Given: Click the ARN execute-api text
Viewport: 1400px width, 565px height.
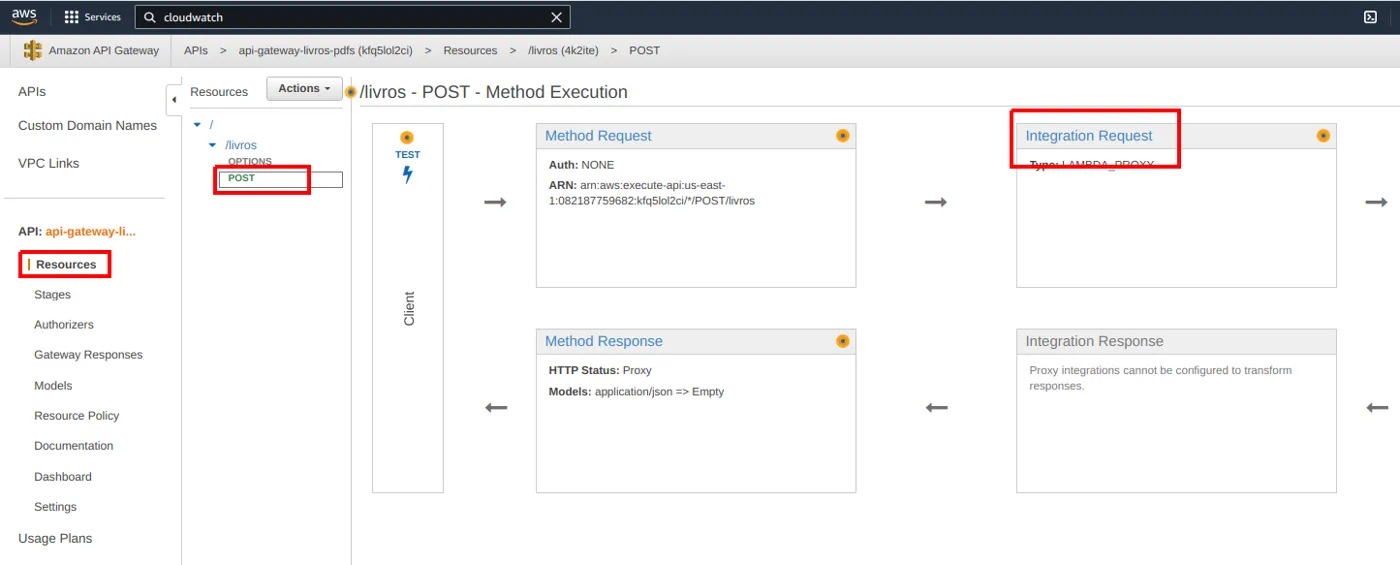Looking at the screenshot, I should click(x=652, y=193).
